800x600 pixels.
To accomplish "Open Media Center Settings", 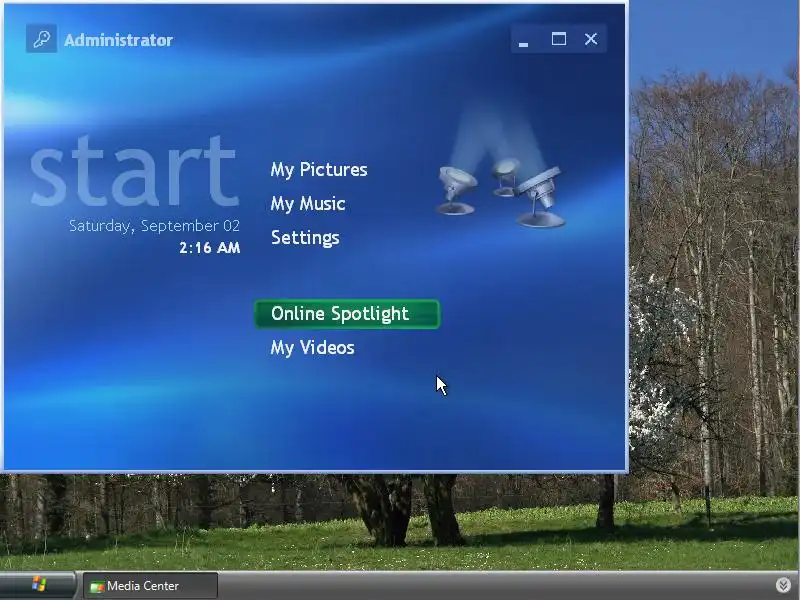I will pyautogui.click(x=305, y=238).
